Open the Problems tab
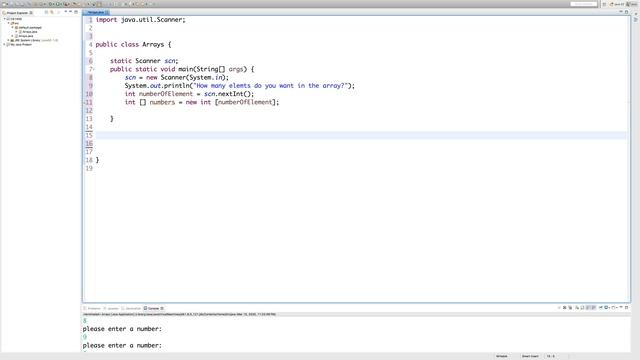640x360 pixels. click(92, 308)
